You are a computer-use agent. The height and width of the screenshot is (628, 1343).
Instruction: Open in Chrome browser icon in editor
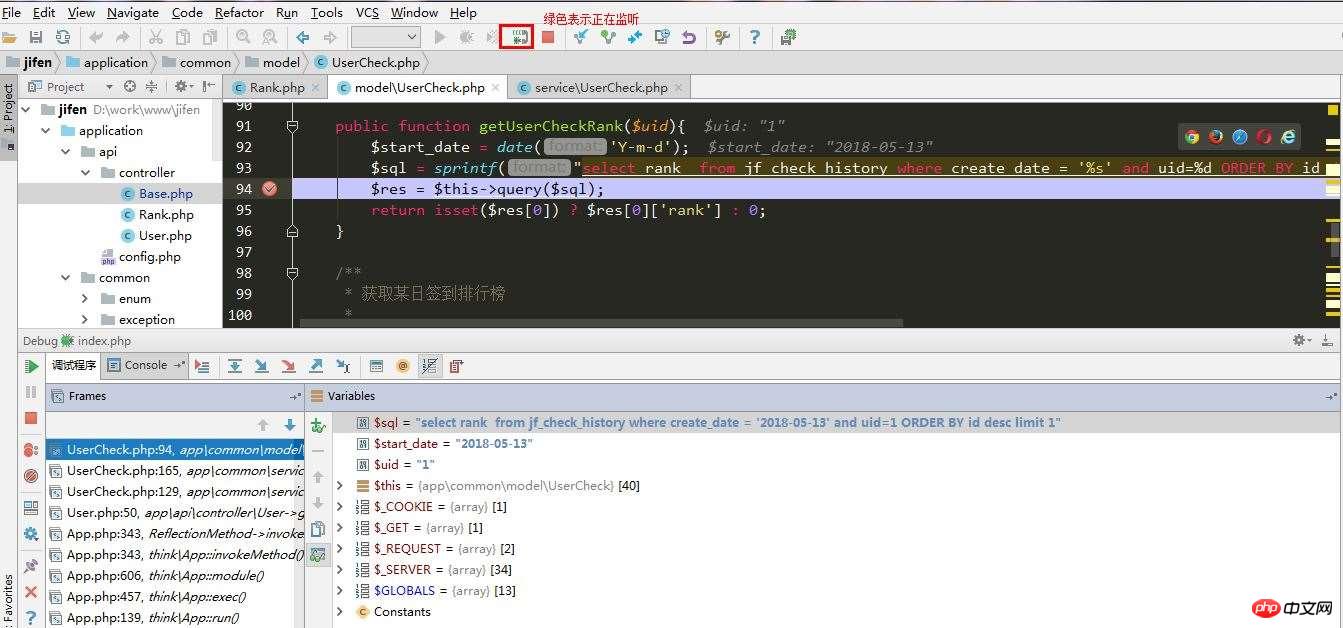pos(1192,137)
